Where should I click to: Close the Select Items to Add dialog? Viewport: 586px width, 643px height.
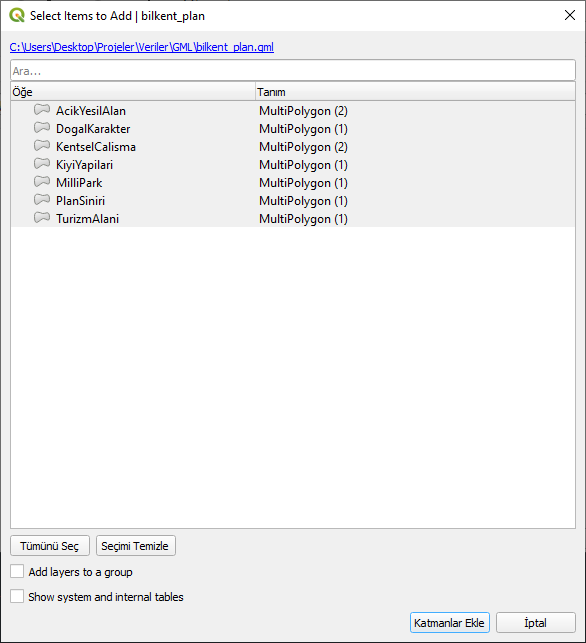point(570,16)
